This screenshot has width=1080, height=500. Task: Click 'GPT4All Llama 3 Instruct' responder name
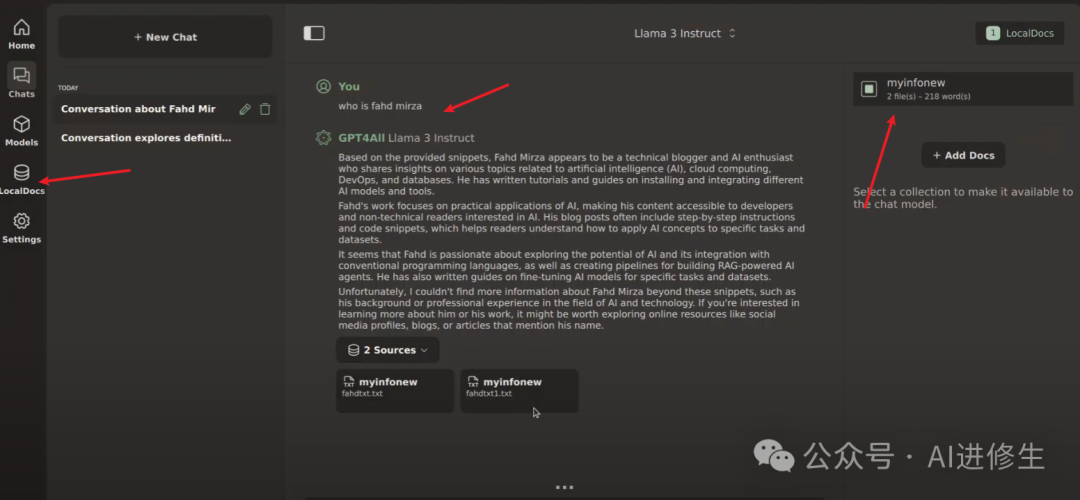tap(406, 138)
